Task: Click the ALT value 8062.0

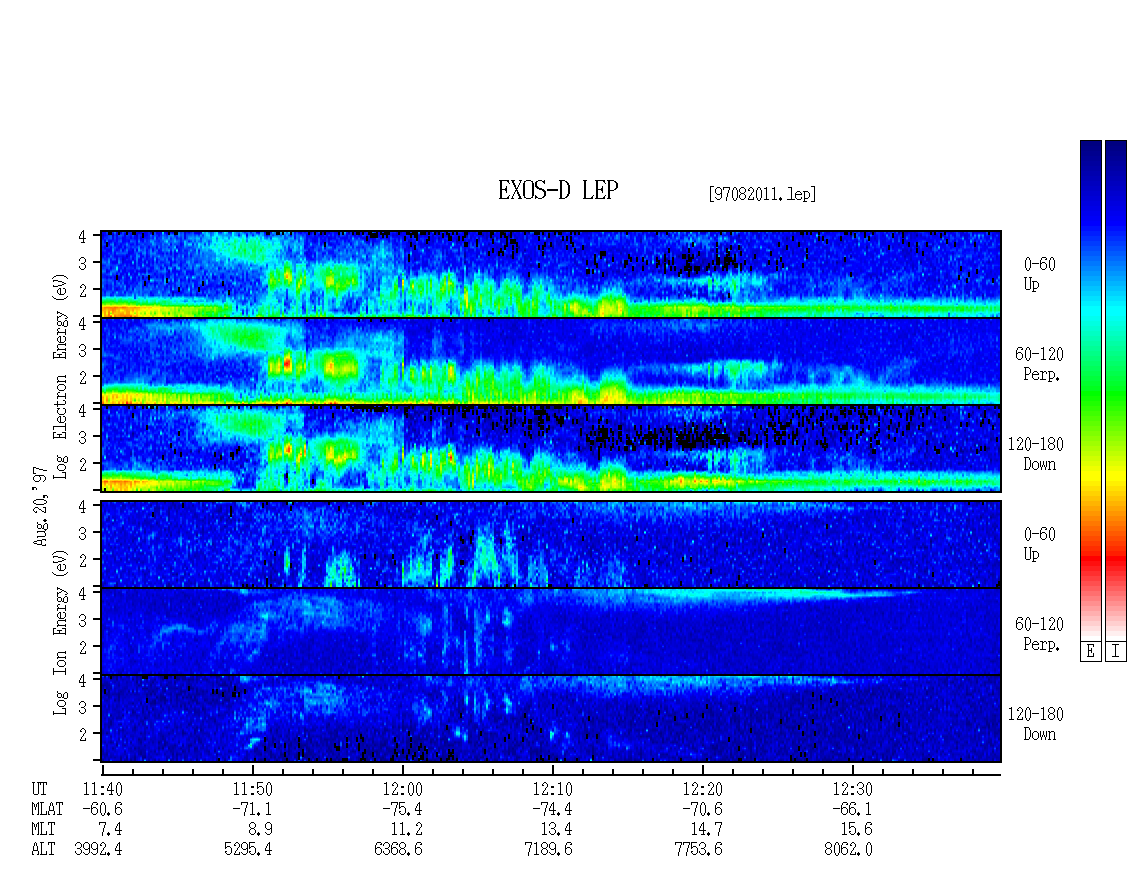Action: tap(848, 849)
